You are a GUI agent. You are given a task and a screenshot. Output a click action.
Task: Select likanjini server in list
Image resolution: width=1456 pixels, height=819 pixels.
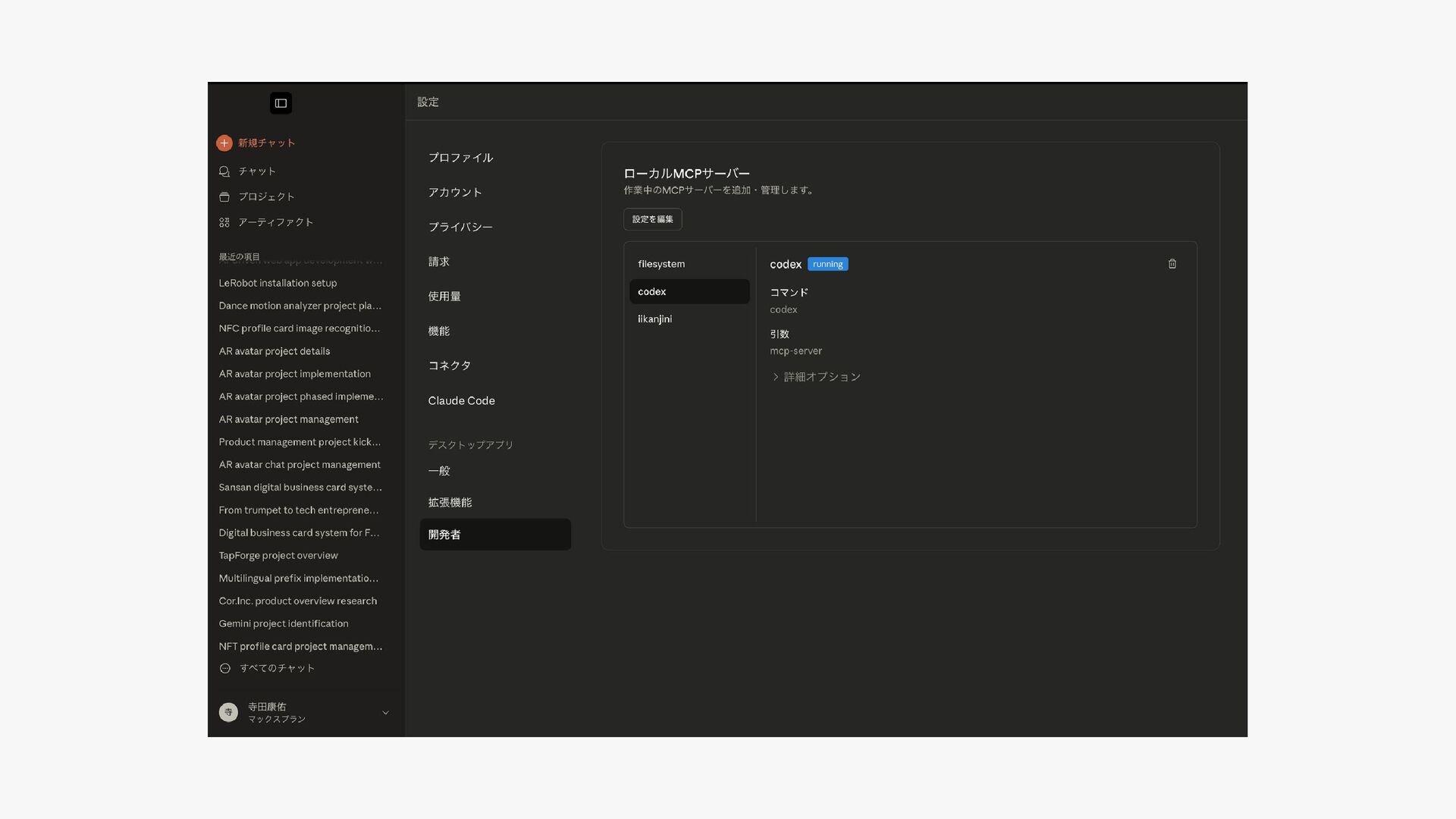pyautogui.click(x=655, y=319)
